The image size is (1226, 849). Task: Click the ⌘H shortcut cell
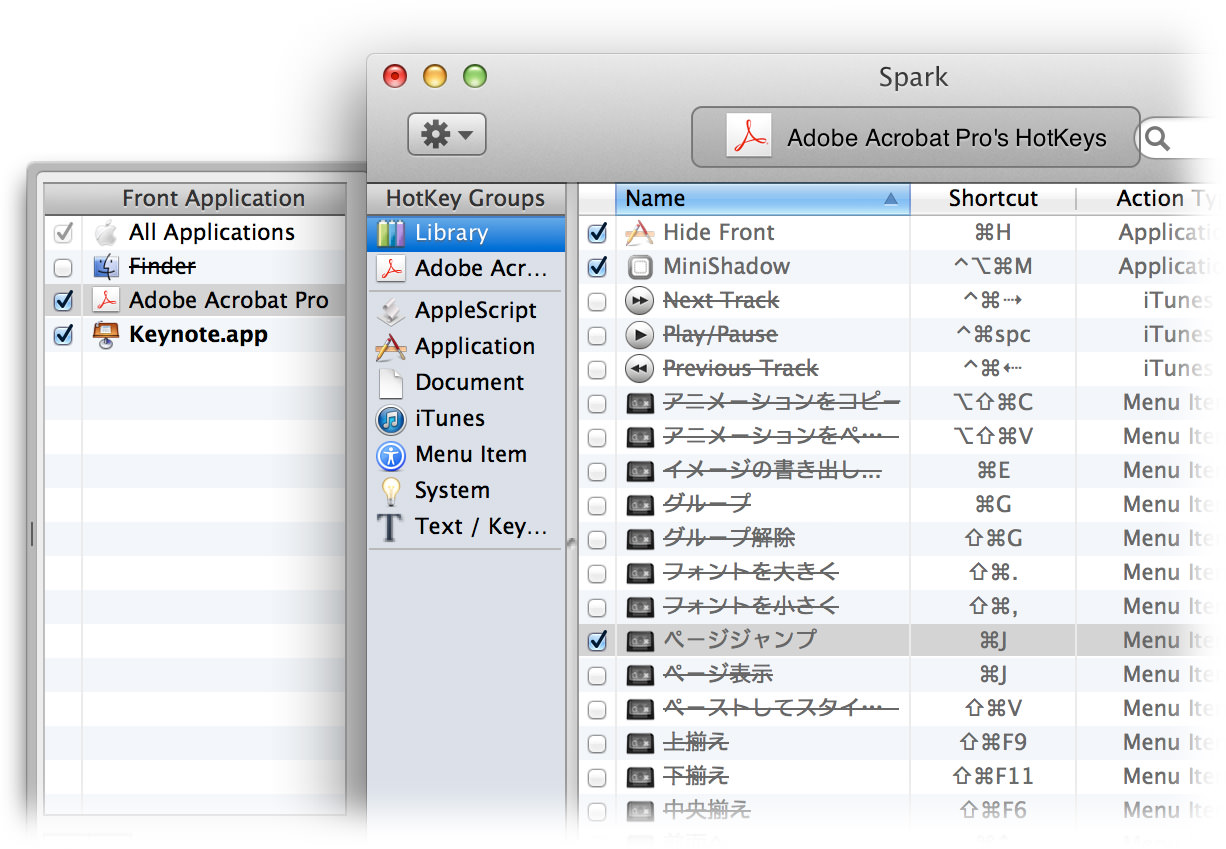point(993,233)
